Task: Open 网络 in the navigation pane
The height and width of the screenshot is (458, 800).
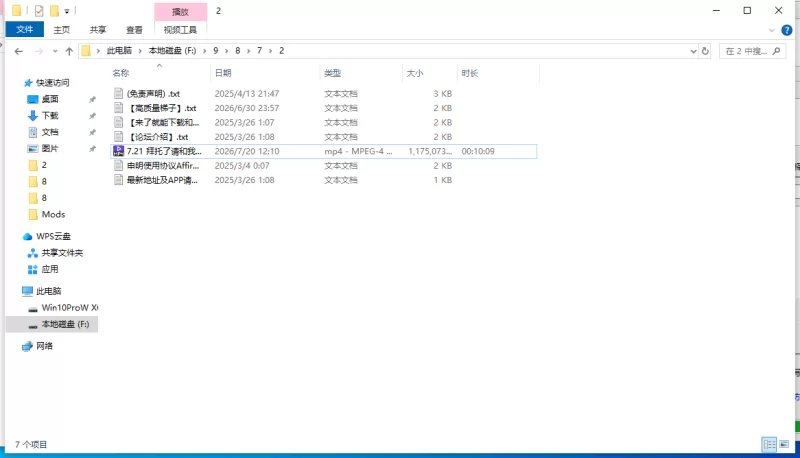Action: coord(44,346)
